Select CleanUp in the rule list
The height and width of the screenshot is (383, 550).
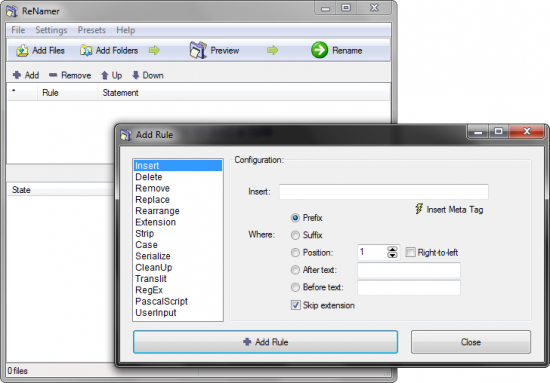(x=178, y=267)
